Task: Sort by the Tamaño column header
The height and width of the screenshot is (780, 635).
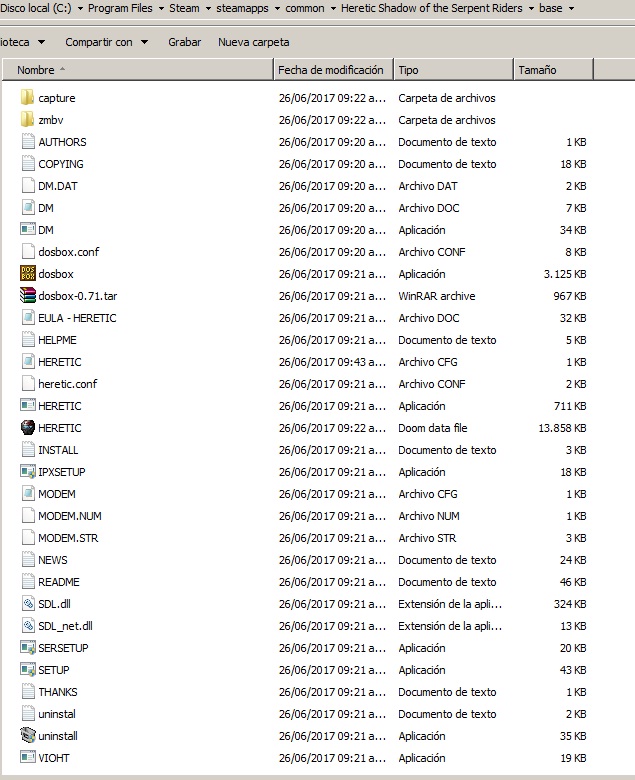Action: point(553,70)
